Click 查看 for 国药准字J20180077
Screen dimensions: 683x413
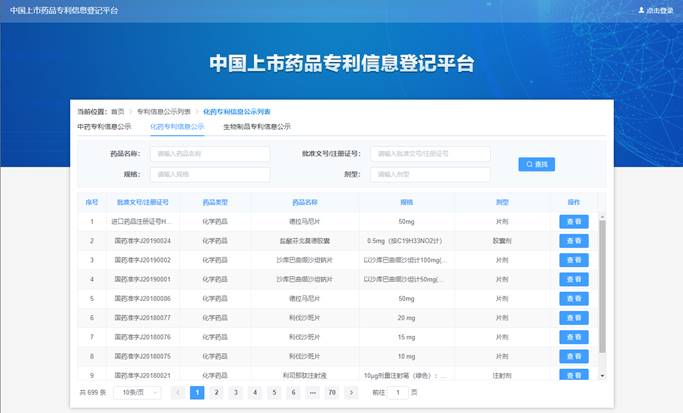click(573, 317)
